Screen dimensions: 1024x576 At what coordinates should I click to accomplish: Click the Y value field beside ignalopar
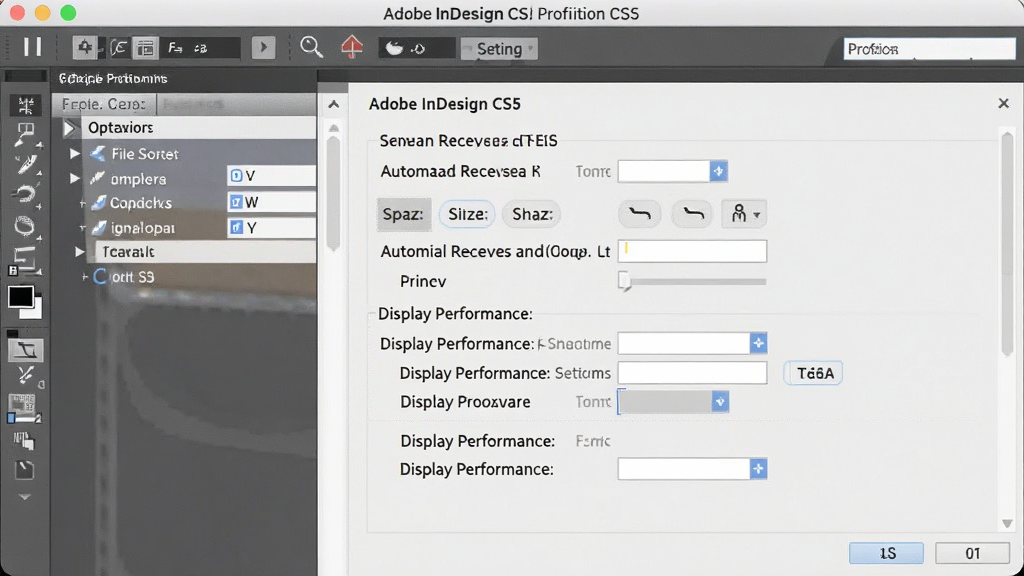pos(272,227)
